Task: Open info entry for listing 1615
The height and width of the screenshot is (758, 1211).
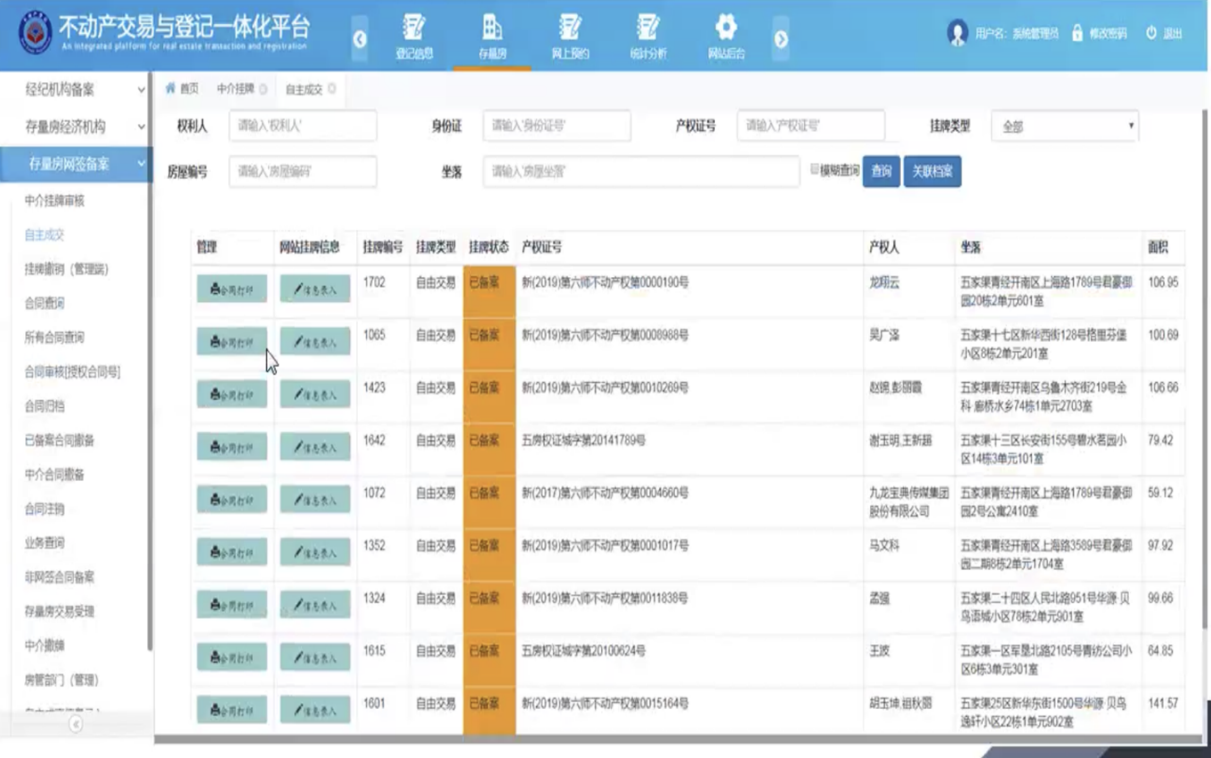Action: 315,657
